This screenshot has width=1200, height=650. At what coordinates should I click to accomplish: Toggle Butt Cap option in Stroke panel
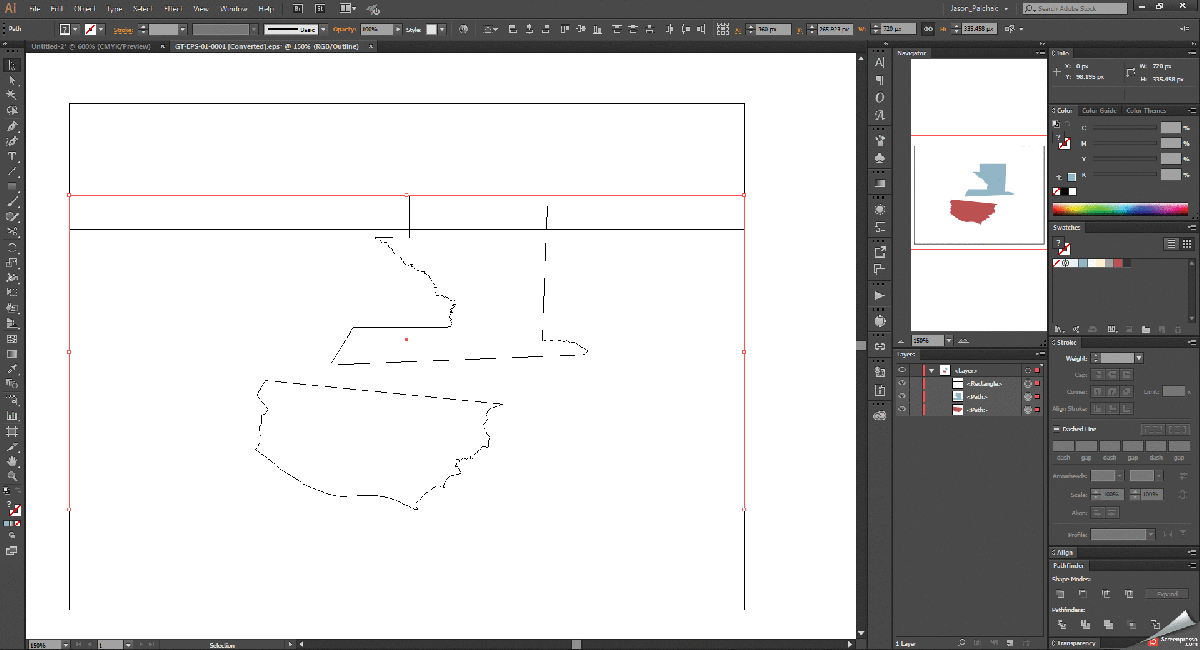coord(1098,374)
